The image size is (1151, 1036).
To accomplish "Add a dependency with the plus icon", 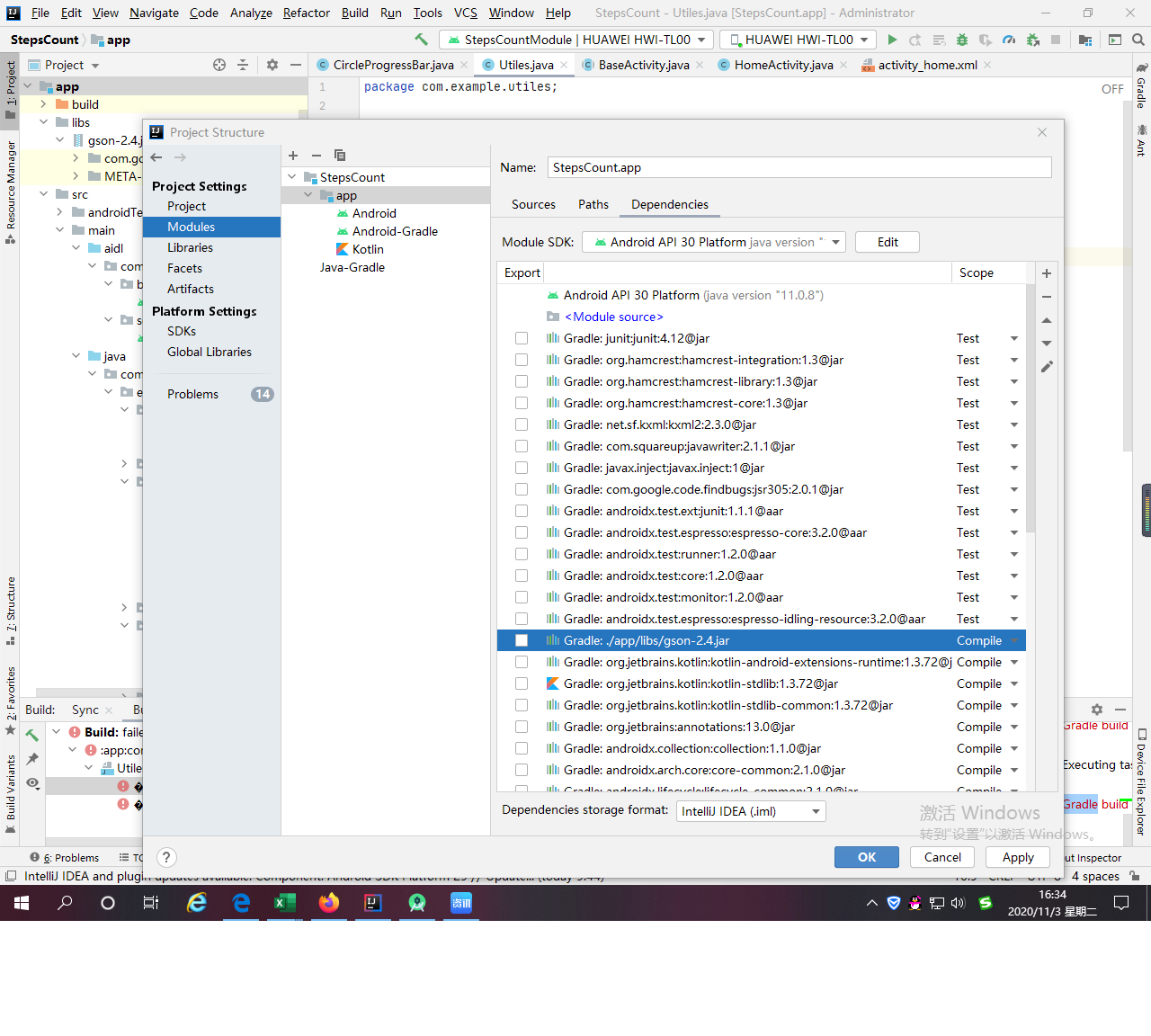I will (x=1047, y=273).
